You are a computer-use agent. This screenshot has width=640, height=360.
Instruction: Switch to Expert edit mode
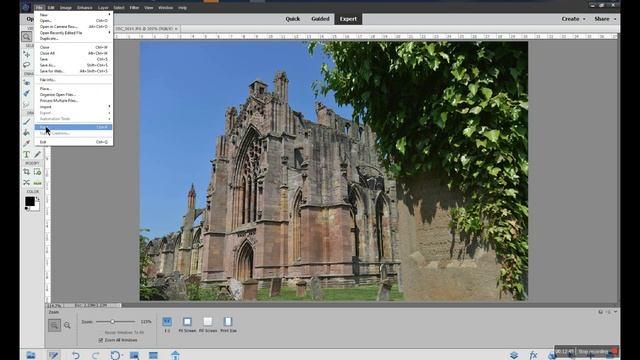pyautogui.click(x=348, y=19)
